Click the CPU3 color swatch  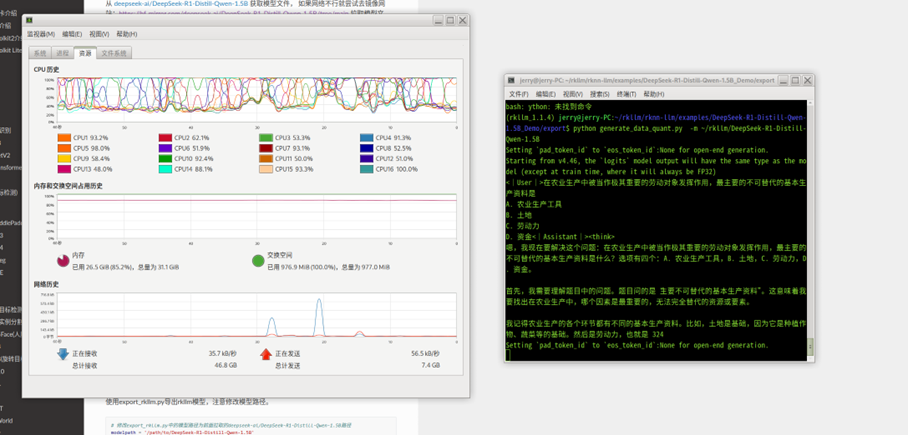(x=266, y=138)
